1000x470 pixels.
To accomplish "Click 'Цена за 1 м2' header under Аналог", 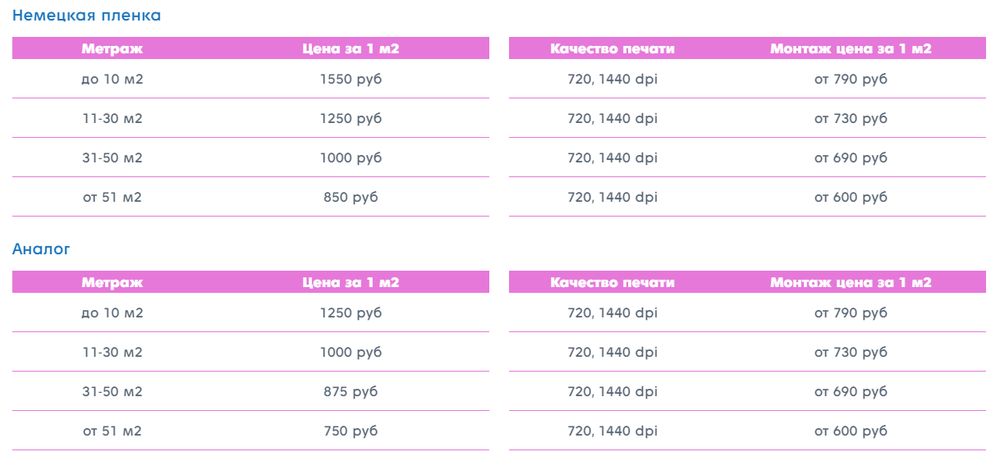I will pyautogui.click(x=351, y=282).
